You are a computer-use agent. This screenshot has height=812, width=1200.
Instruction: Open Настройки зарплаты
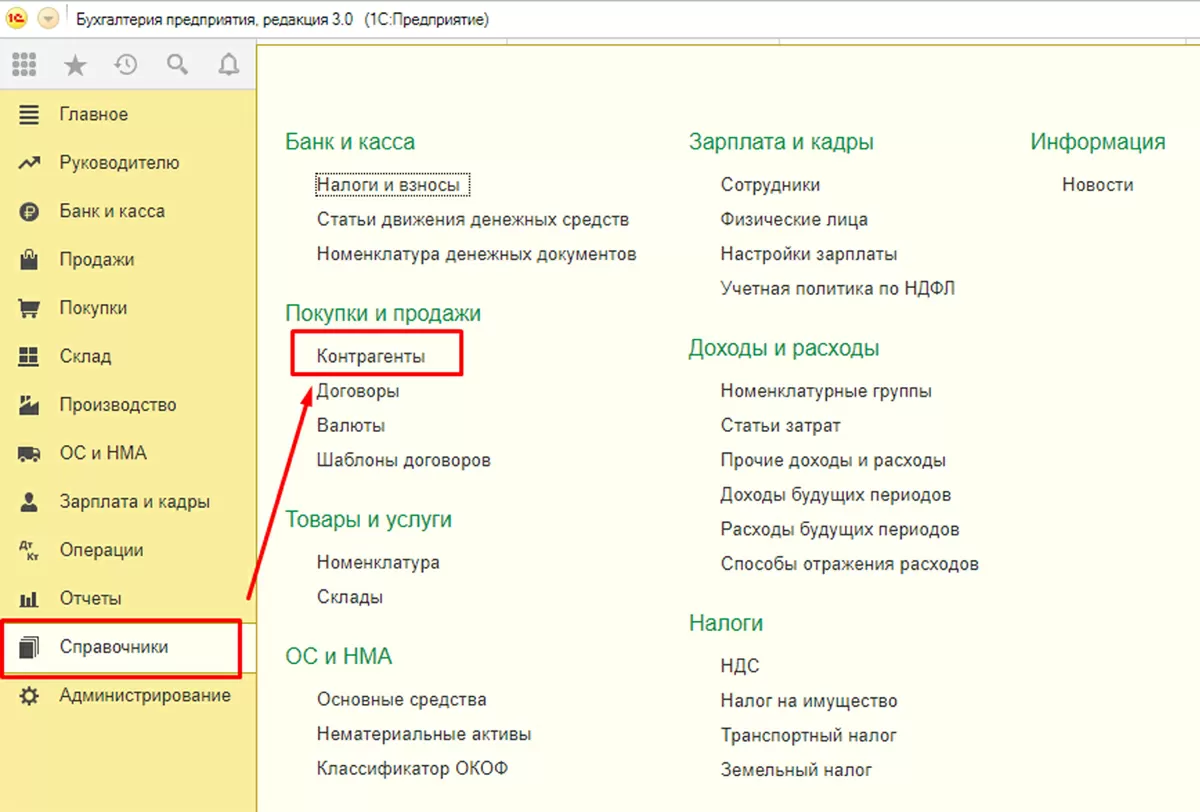click(809, 254)
